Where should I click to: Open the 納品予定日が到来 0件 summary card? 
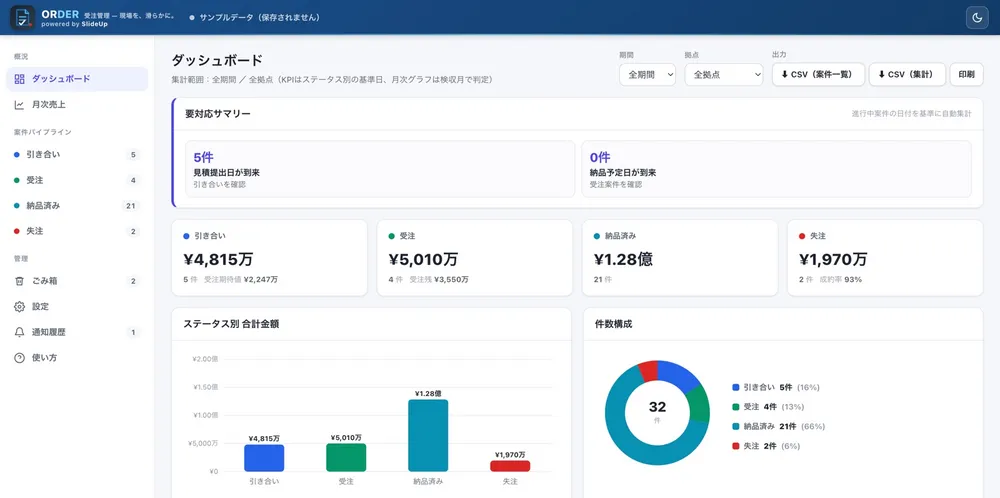point(776,169)
